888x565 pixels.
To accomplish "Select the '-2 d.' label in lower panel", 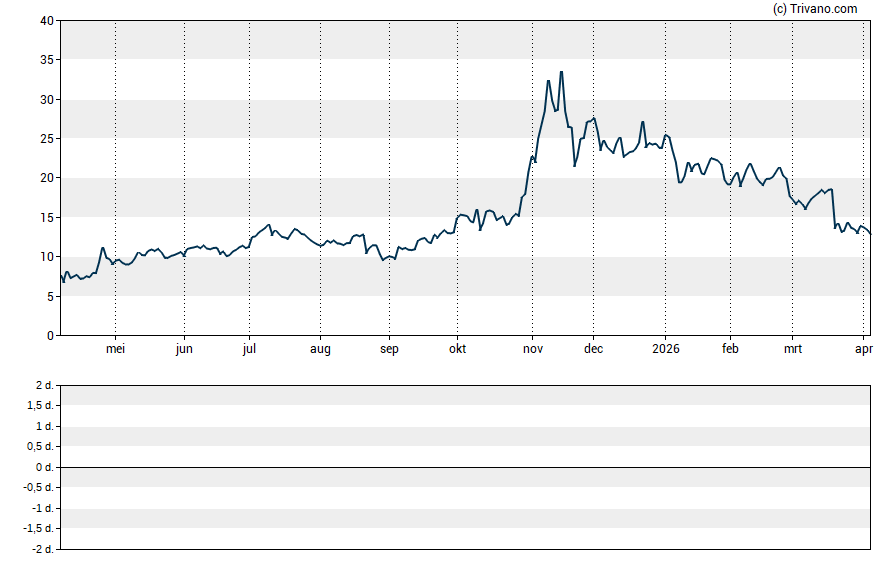I will [41, 549].
